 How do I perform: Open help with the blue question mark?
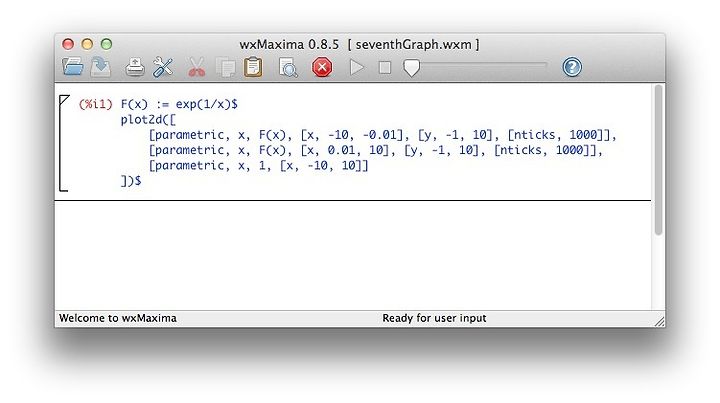pyautogui.click(x=572, y=67)
